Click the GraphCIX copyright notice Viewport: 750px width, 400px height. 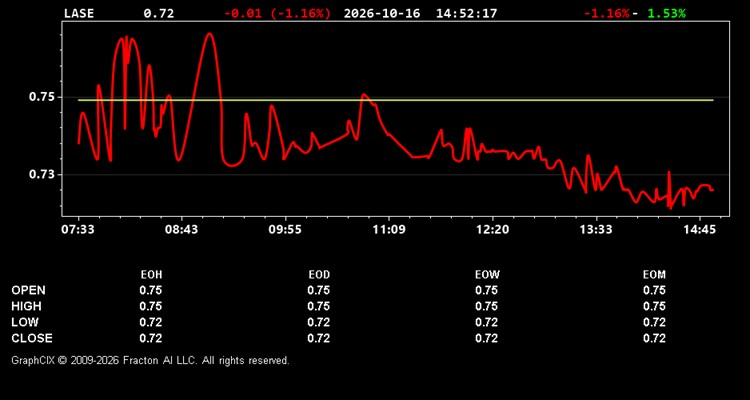(x=150, y=360)
